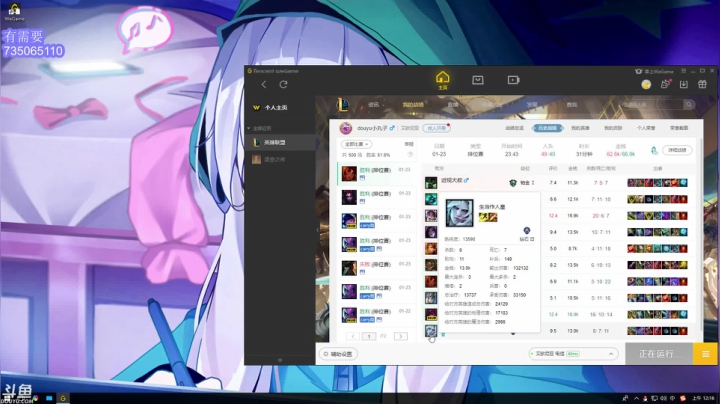This screenshot has height=404, width=720.
Task: Open the 历史战绩 sub-tab
Action: click(x=547, y=128)
